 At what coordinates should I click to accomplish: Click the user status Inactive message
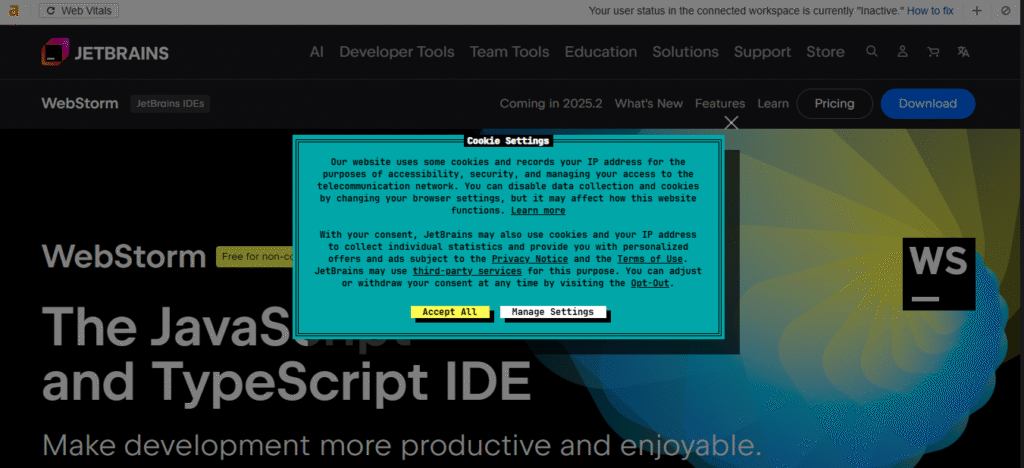(x=746, y=10)
